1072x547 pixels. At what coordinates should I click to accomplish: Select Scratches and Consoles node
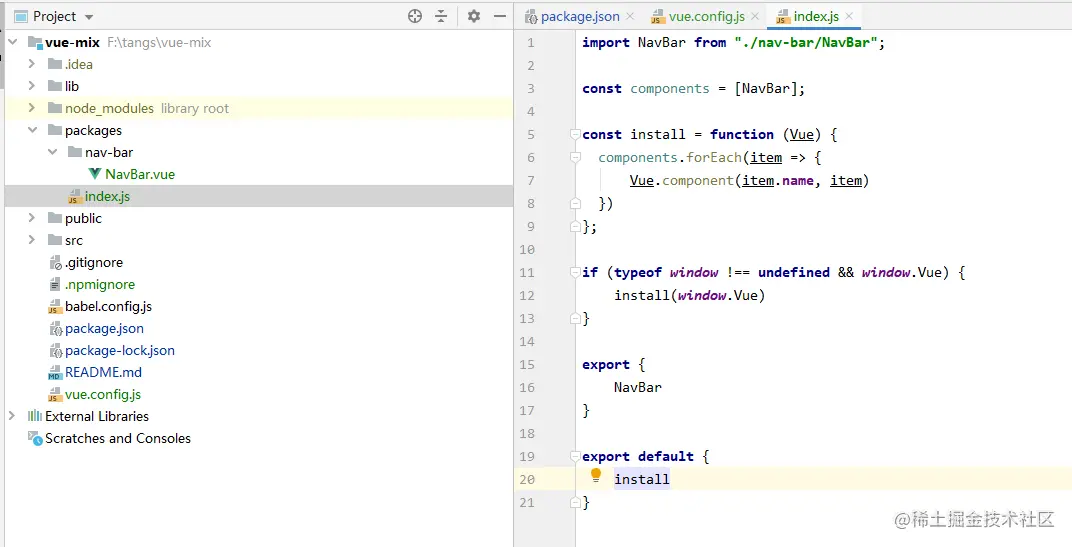pos(118,438)
